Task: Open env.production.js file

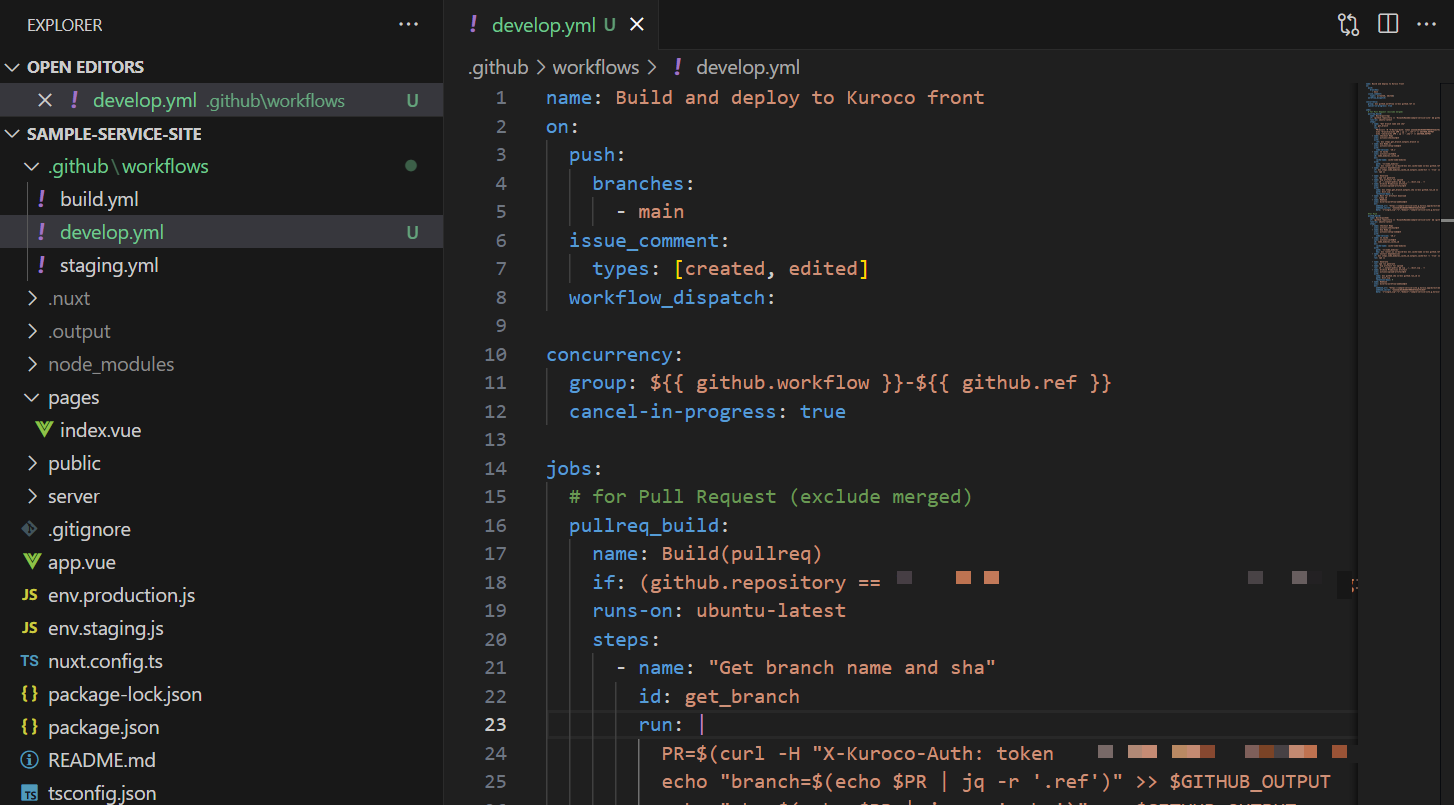Action: (x=121, y=595)
